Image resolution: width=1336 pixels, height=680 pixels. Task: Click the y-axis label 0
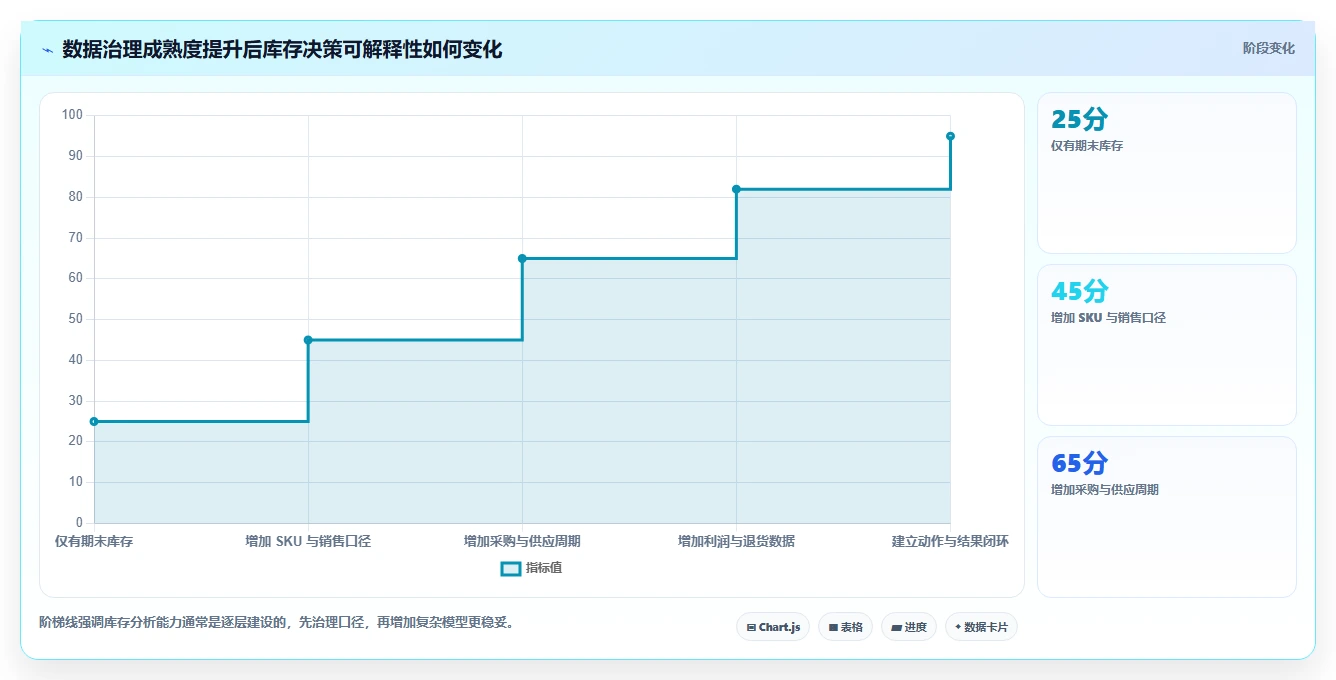(x=79, y=523)
